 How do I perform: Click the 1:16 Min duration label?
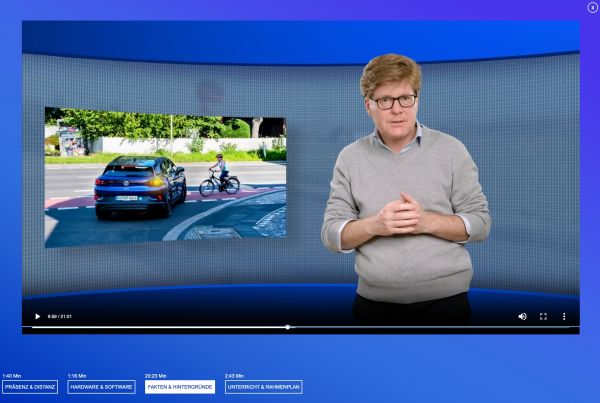point(78,376)
